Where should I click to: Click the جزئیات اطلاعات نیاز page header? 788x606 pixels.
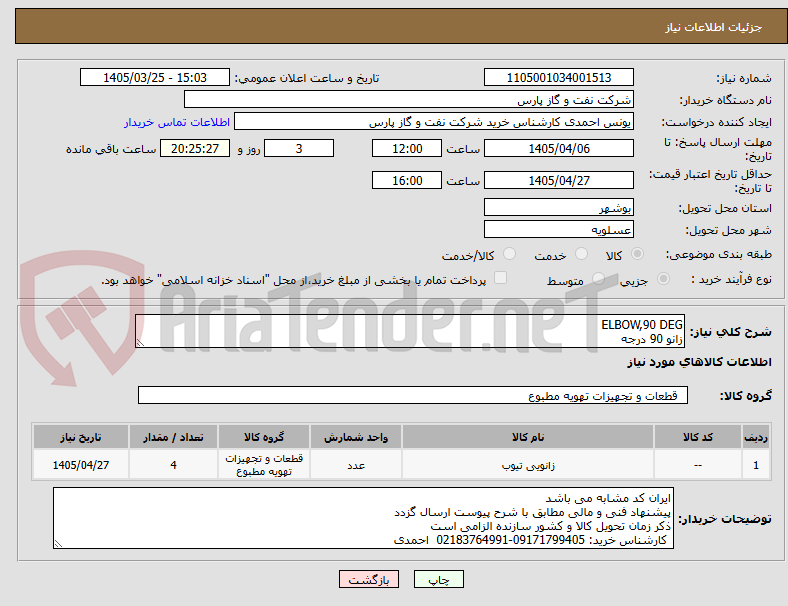714,27
